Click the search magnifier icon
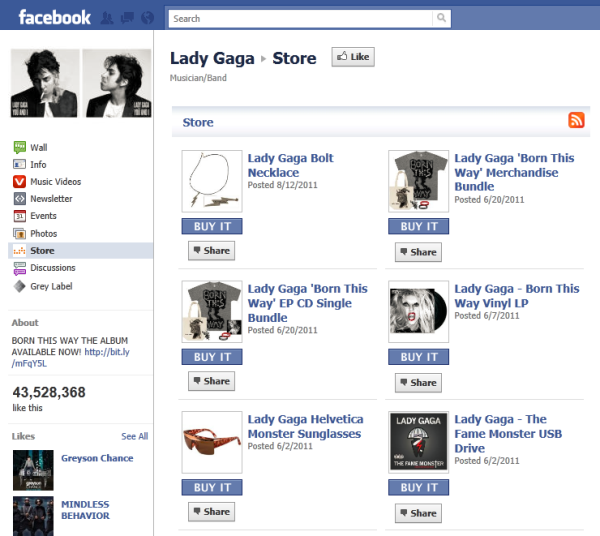This screenshot has width=600, height=536. 441,18
